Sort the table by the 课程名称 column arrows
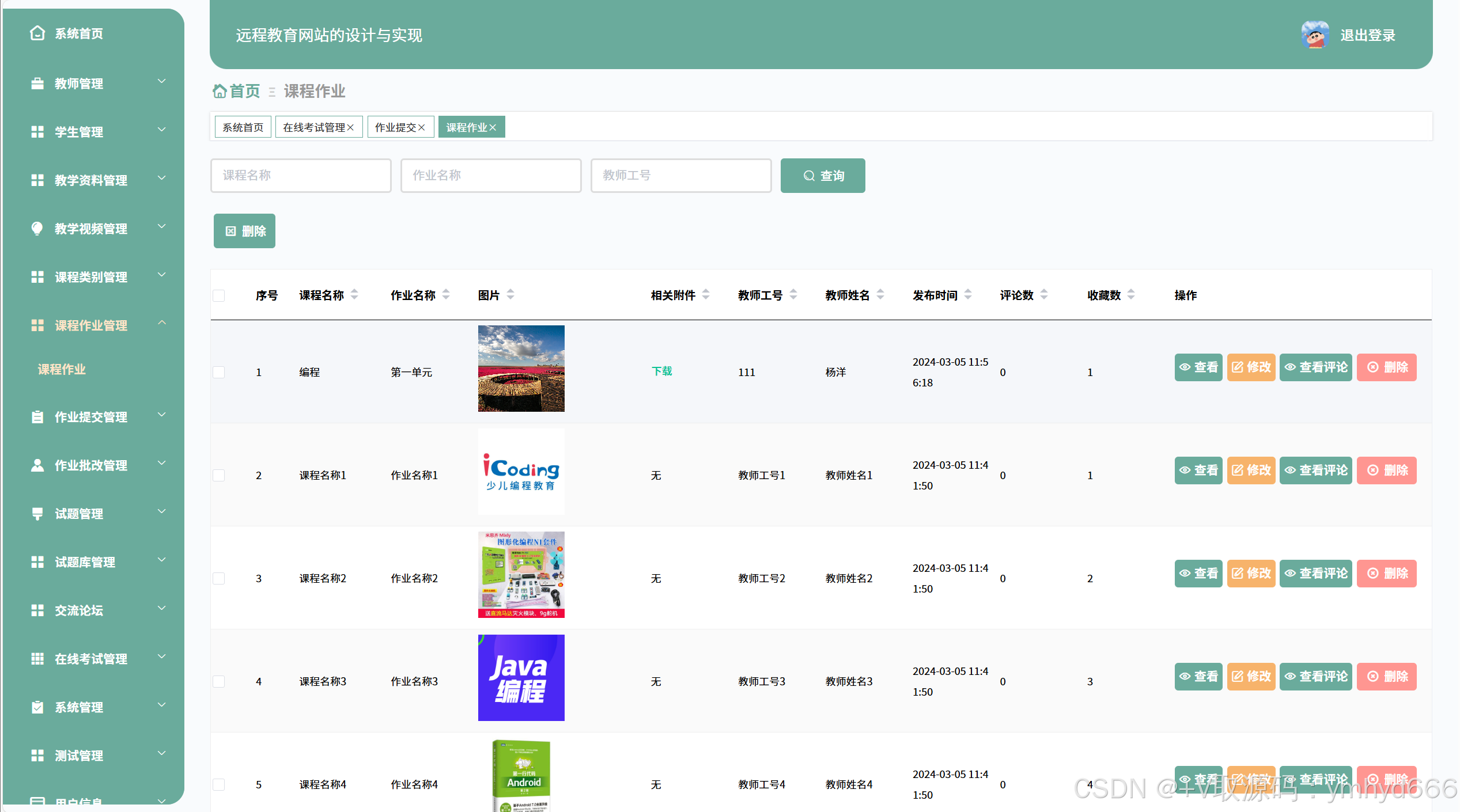 click(x=354, y=295)
